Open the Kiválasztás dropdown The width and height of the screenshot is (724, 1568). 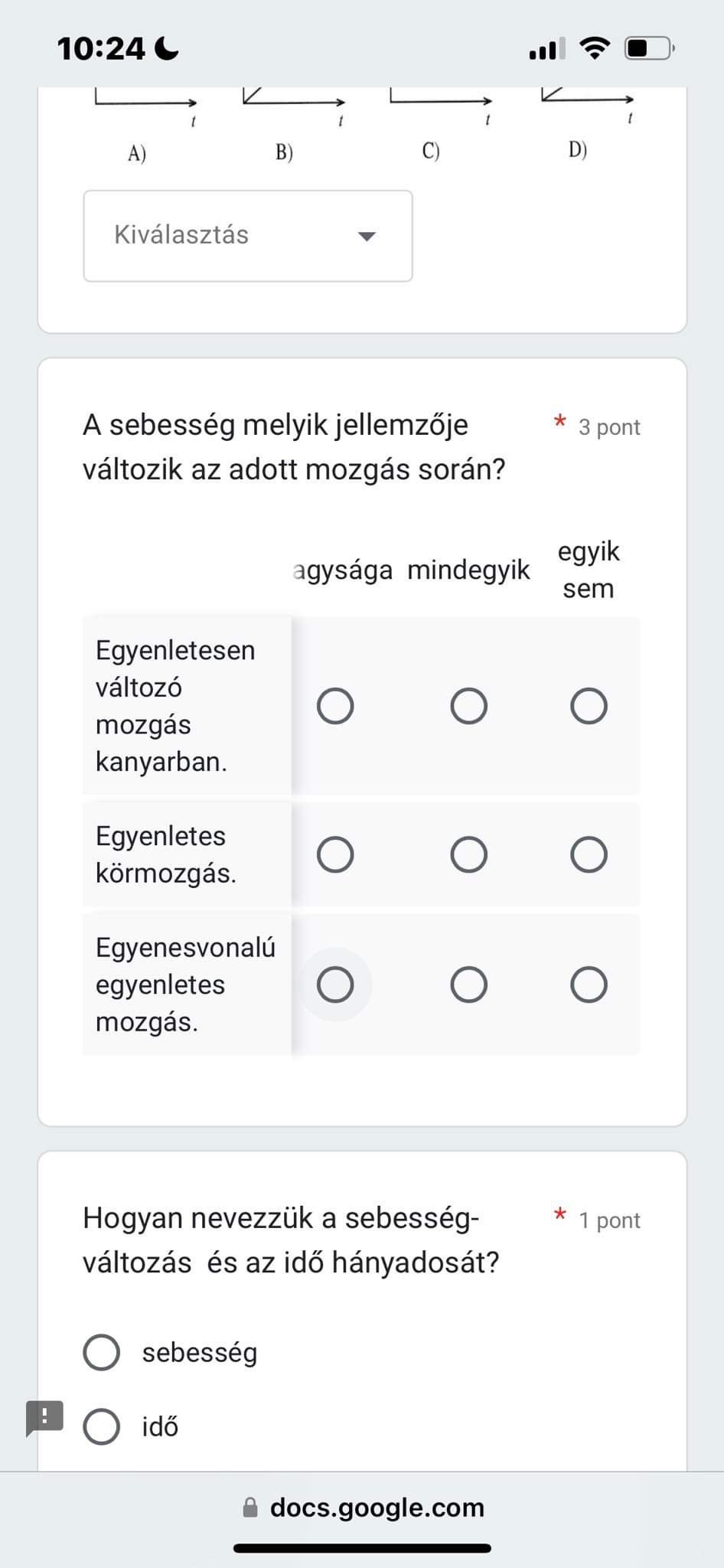(x=248, y=236)
